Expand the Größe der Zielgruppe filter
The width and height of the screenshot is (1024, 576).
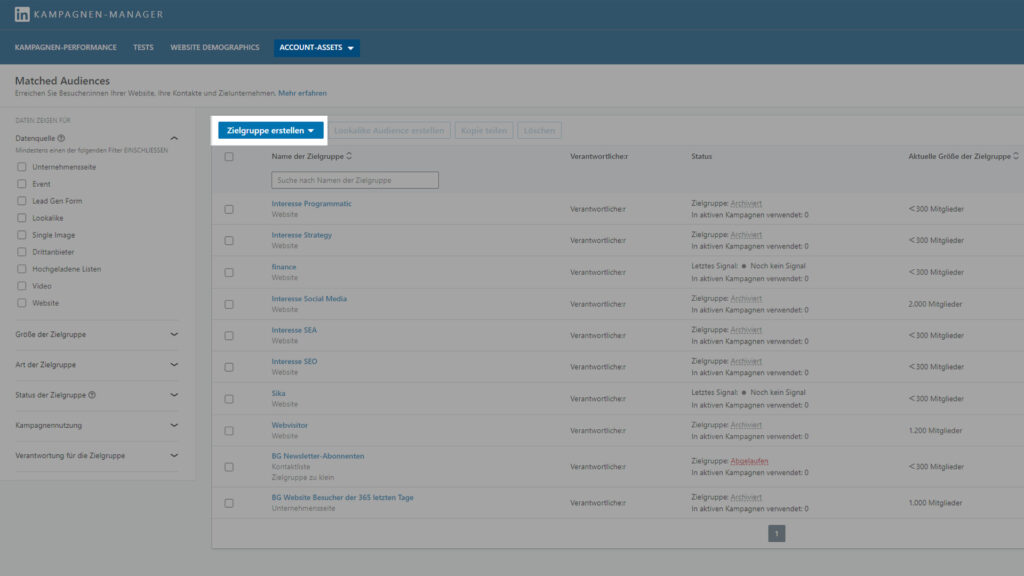coord(174,335)
